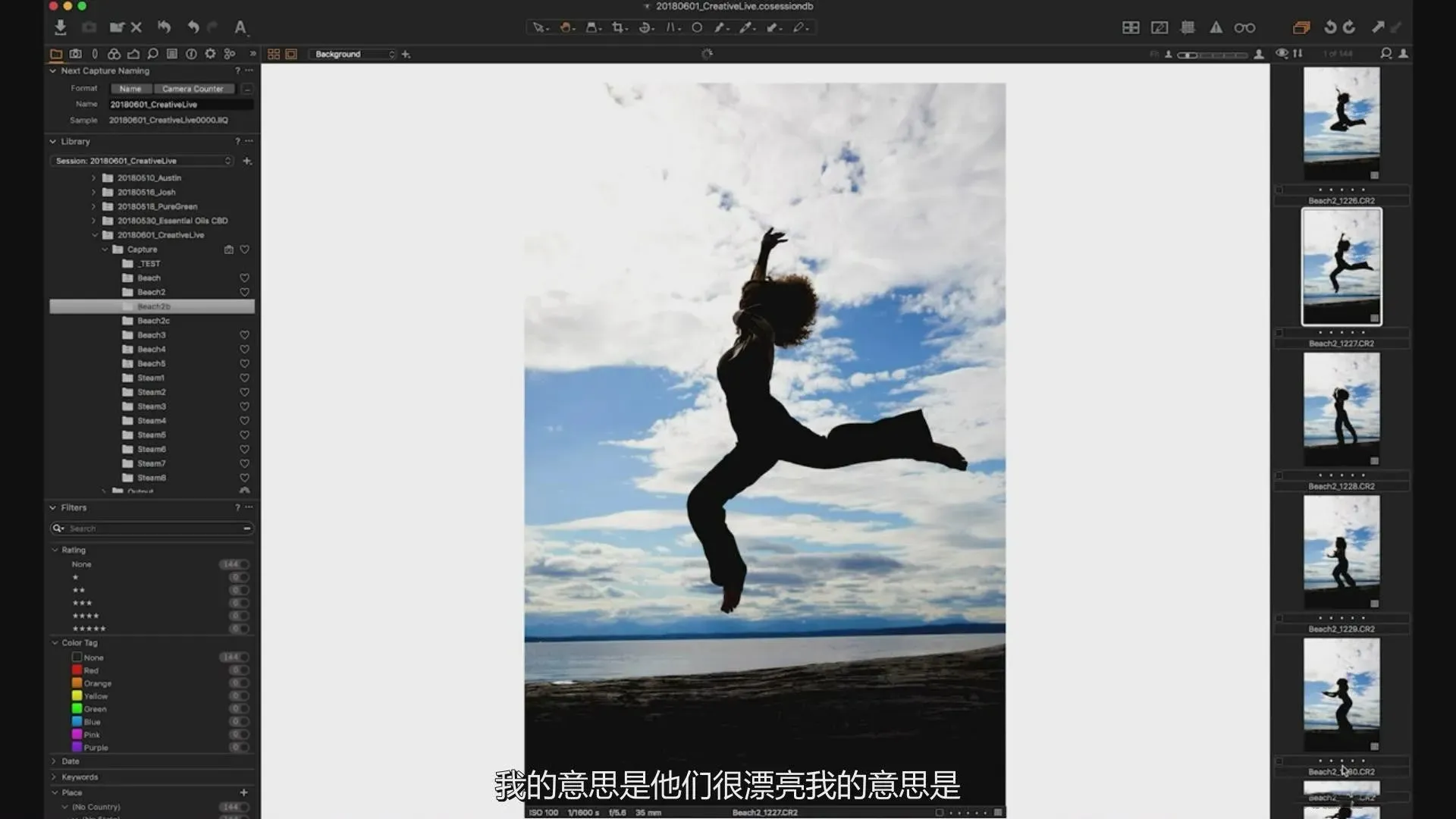Expand the 20180510_Austin folder
Image resolution: width=1456 pixels, height=819 pixels.
click(x=93, y=178)
